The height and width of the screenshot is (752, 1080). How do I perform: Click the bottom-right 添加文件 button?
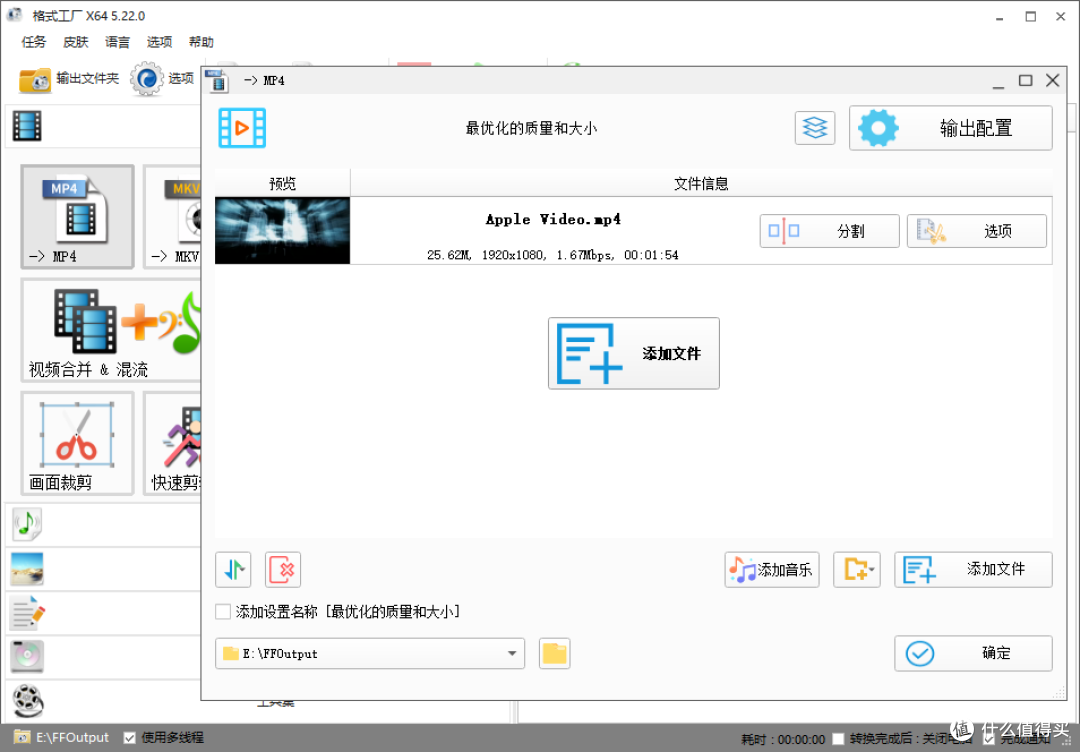(973, 570)
